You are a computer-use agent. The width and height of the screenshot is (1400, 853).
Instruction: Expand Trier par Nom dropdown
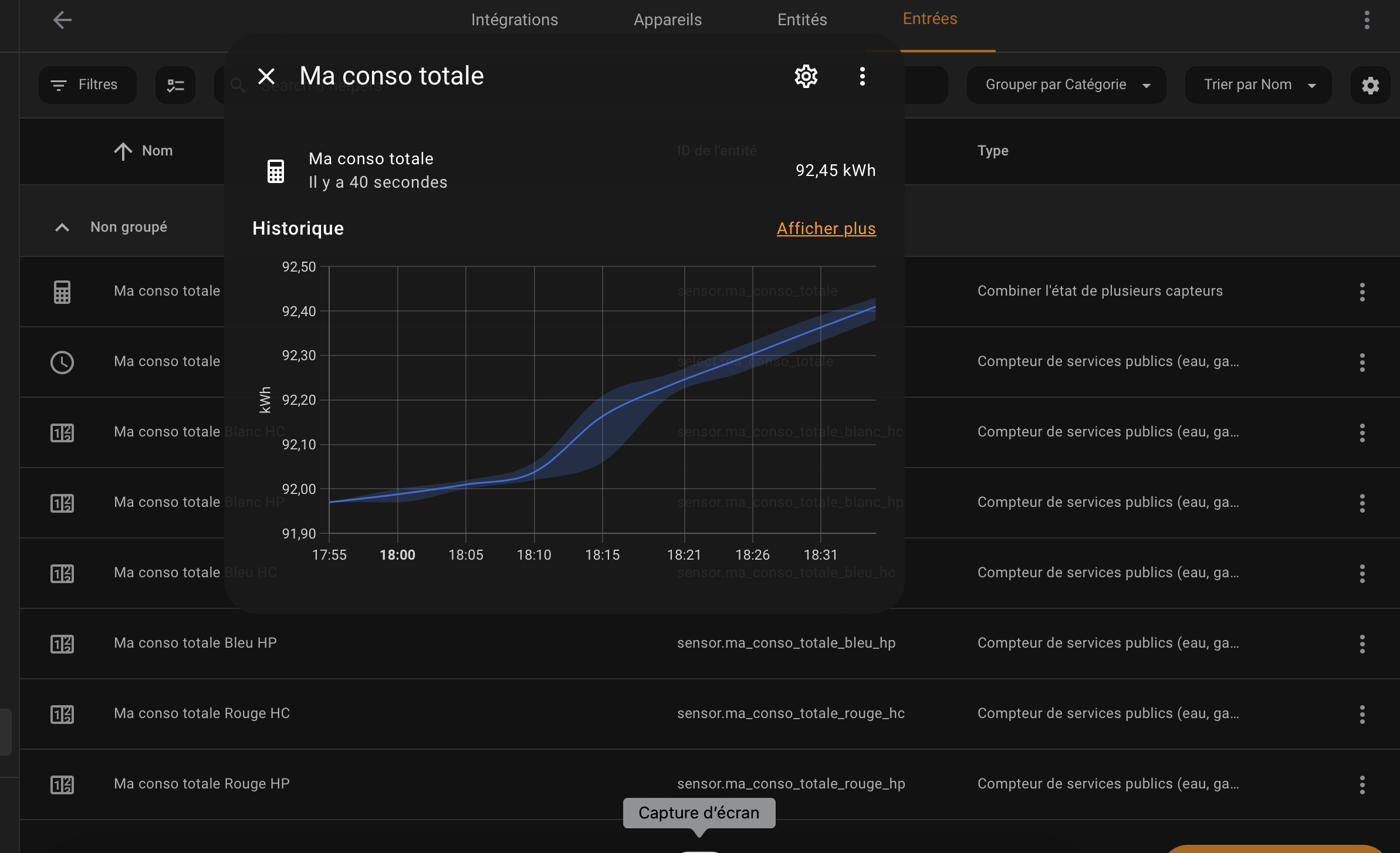[x=1258, y=85]
